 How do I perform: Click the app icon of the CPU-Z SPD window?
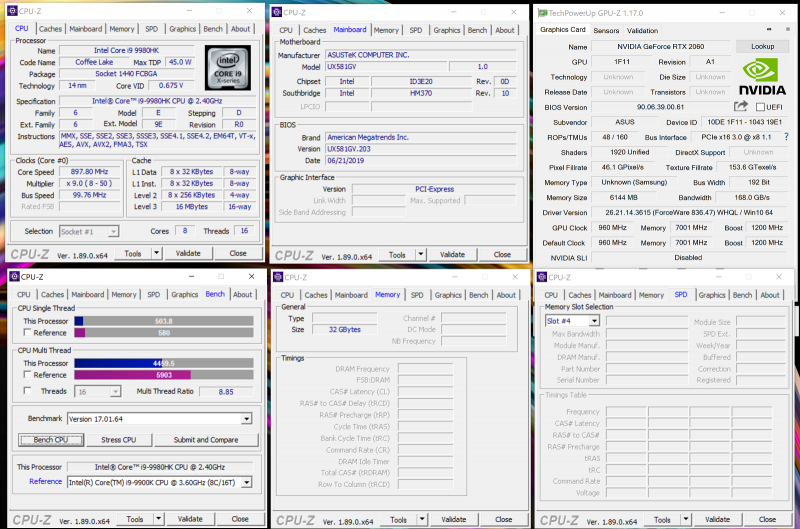coord(542,277)
